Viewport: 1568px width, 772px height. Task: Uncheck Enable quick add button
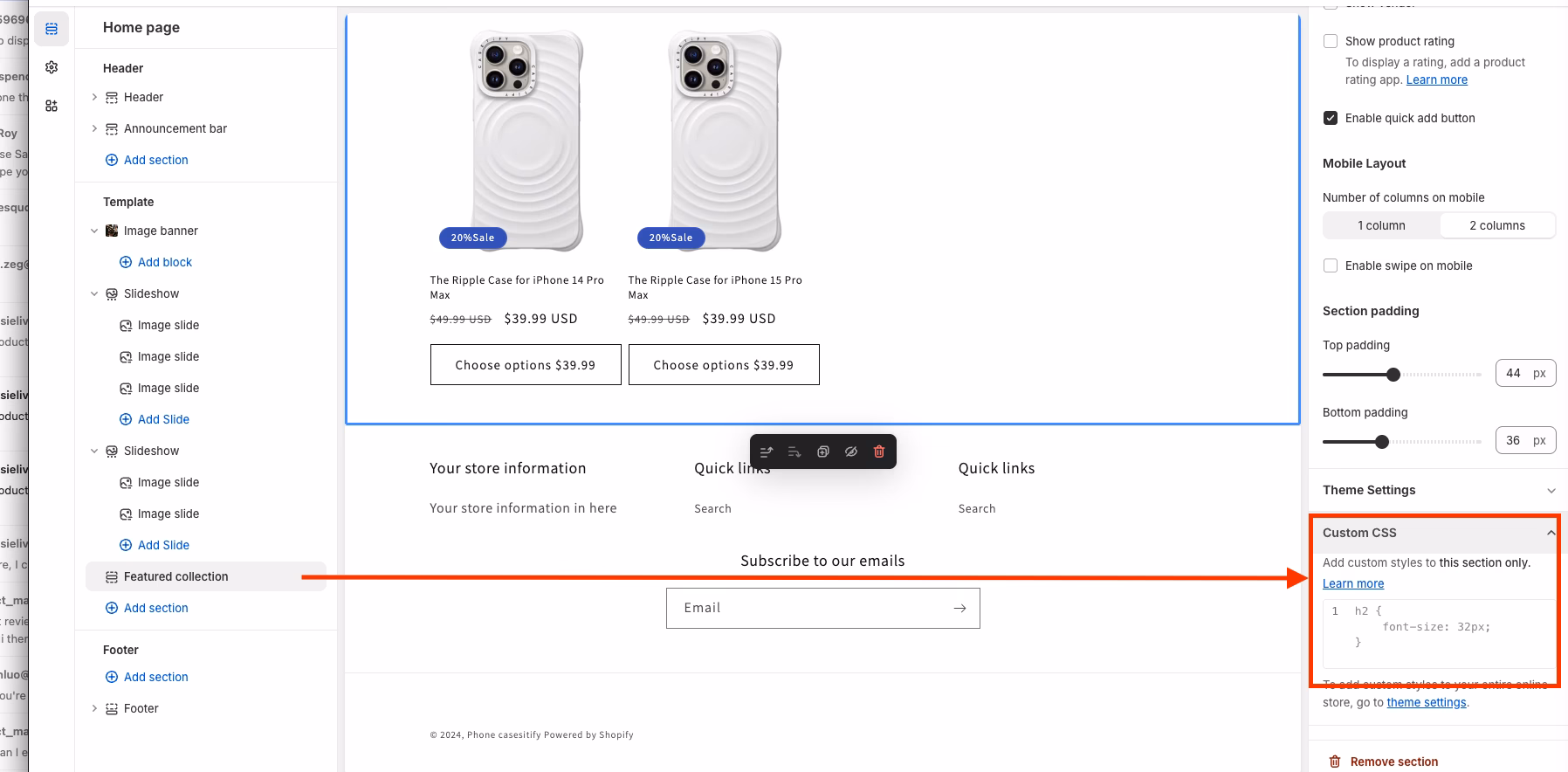[1331, 118]
